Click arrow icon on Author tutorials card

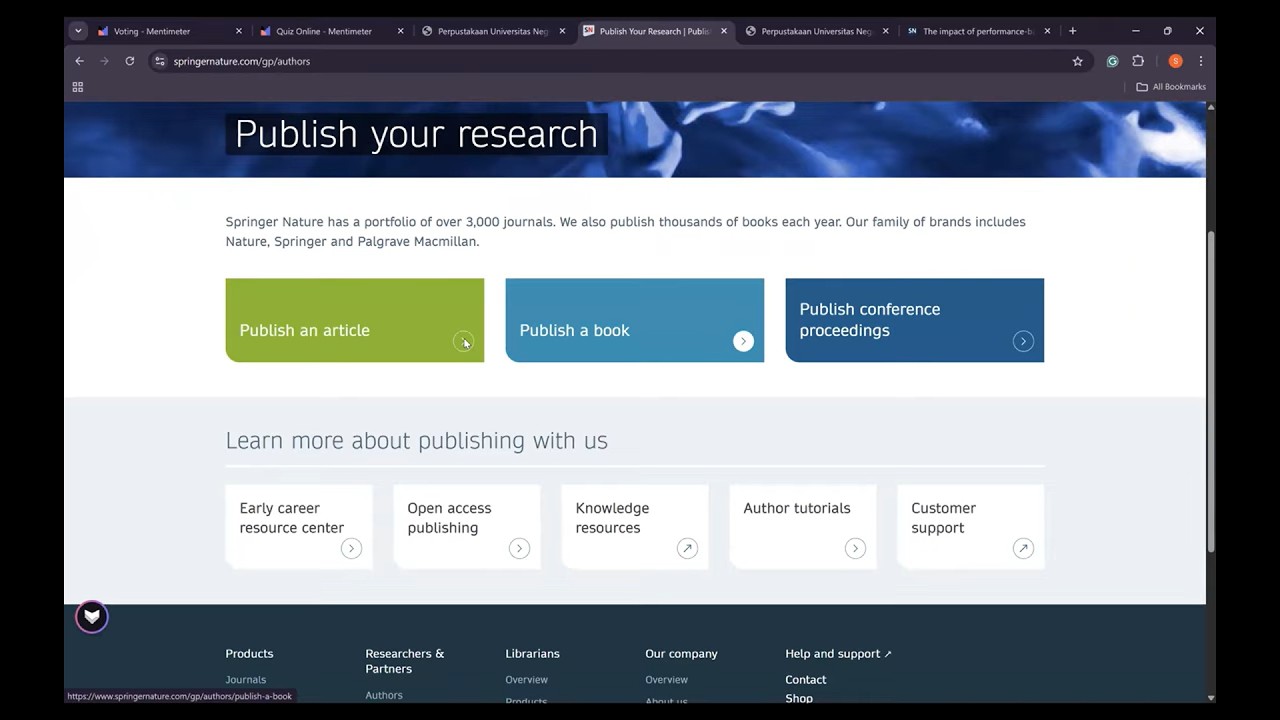click(855, 548)
